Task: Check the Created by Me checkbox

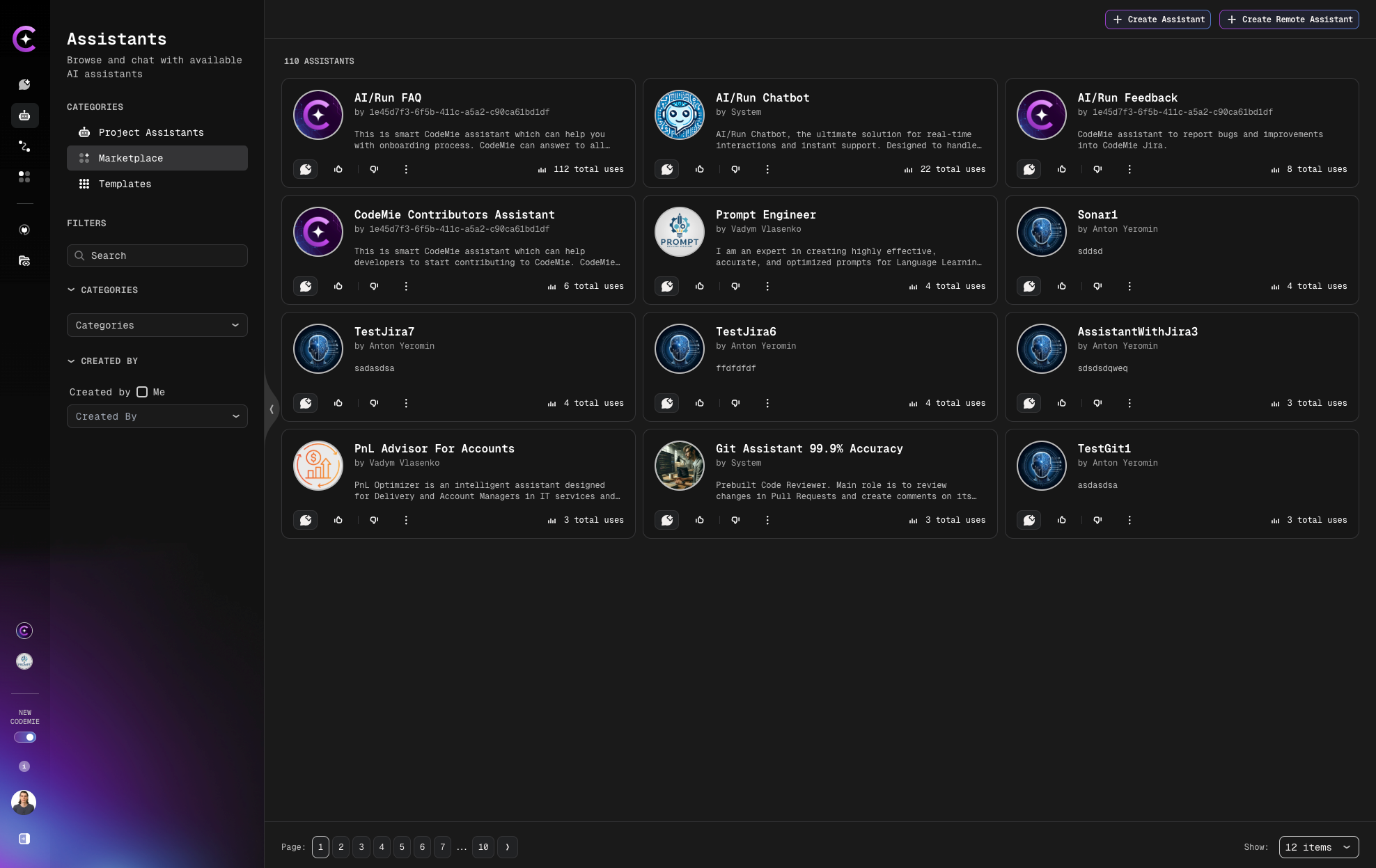Action: [x=143, y=392]
